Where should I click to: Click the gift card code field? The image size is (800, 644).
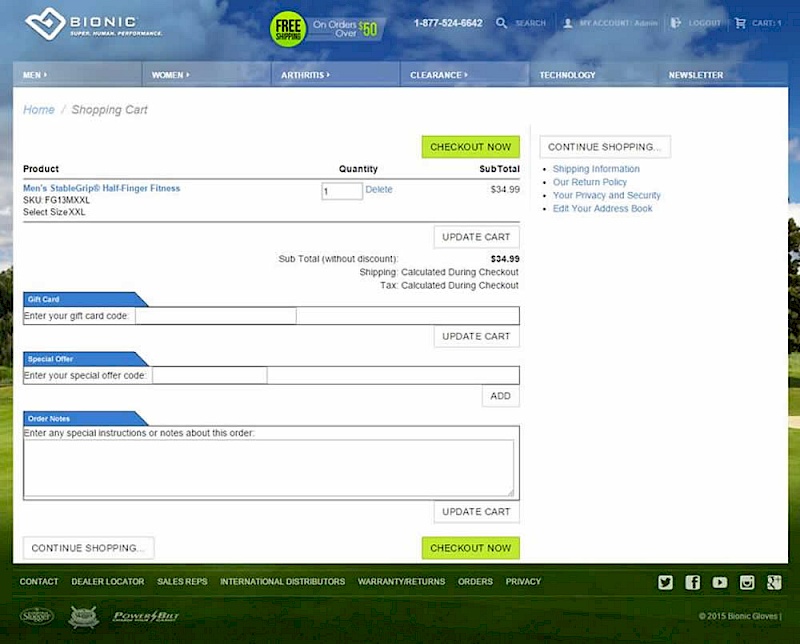[x=216, y=316]
